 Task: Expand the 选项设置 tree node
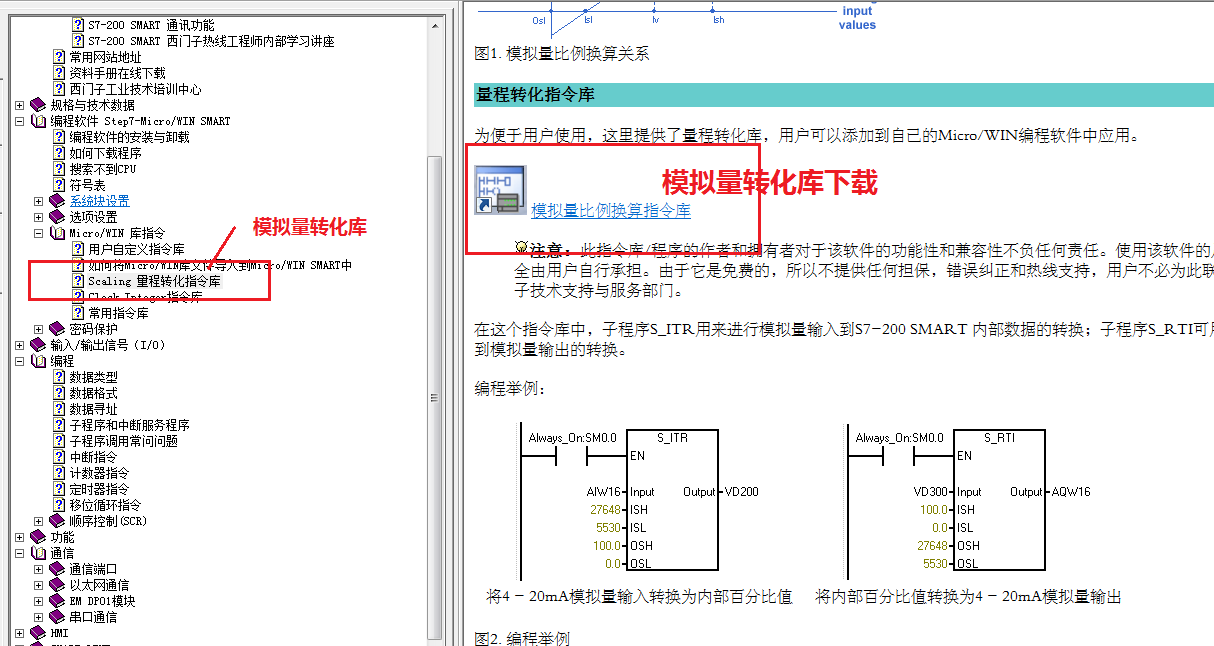tap(38, 217)
